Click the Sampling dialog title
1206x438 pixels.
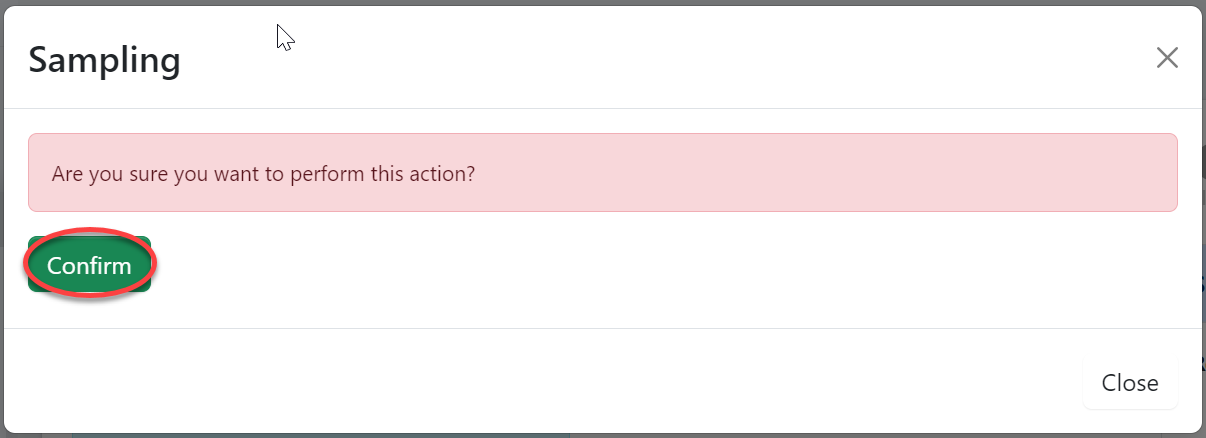click(104, 60)
